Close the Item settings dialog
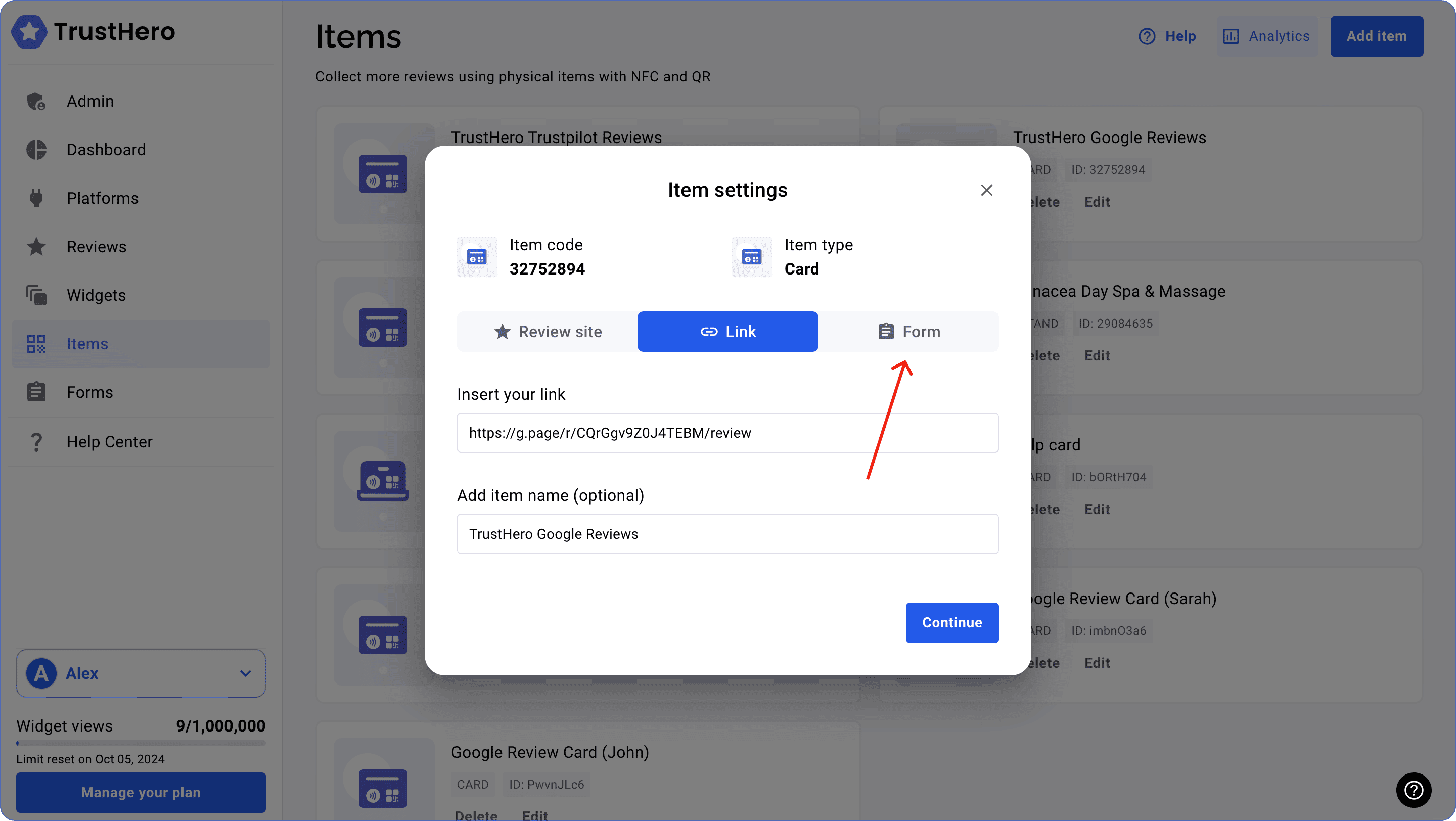Viewport: 1456px width, 821px height. click(x=986, y=191)
